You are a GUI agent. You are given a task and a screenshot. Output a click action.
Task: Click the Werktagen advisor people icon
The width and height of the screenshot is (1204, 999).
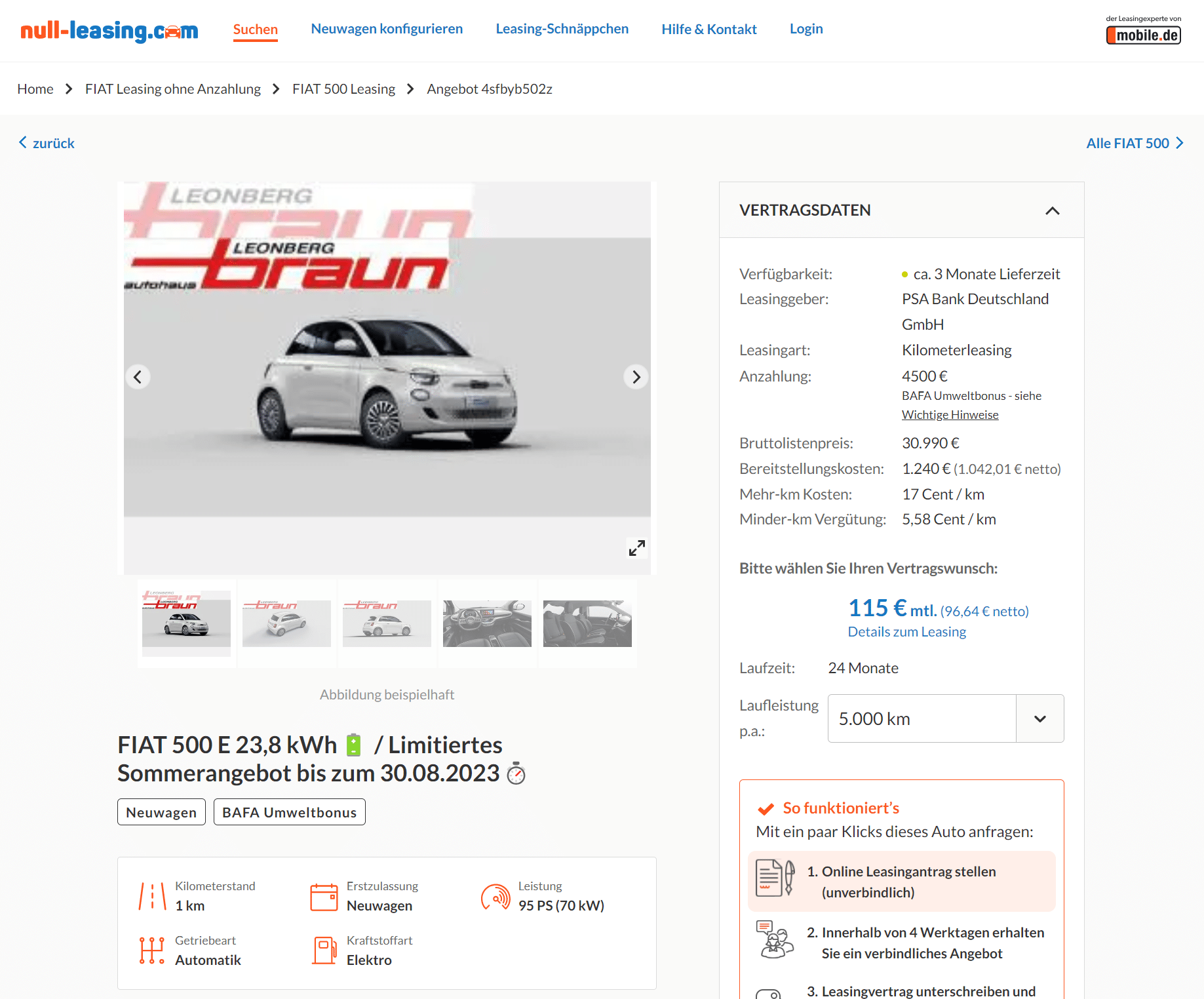pyautogui.click(x=775, y=939)
